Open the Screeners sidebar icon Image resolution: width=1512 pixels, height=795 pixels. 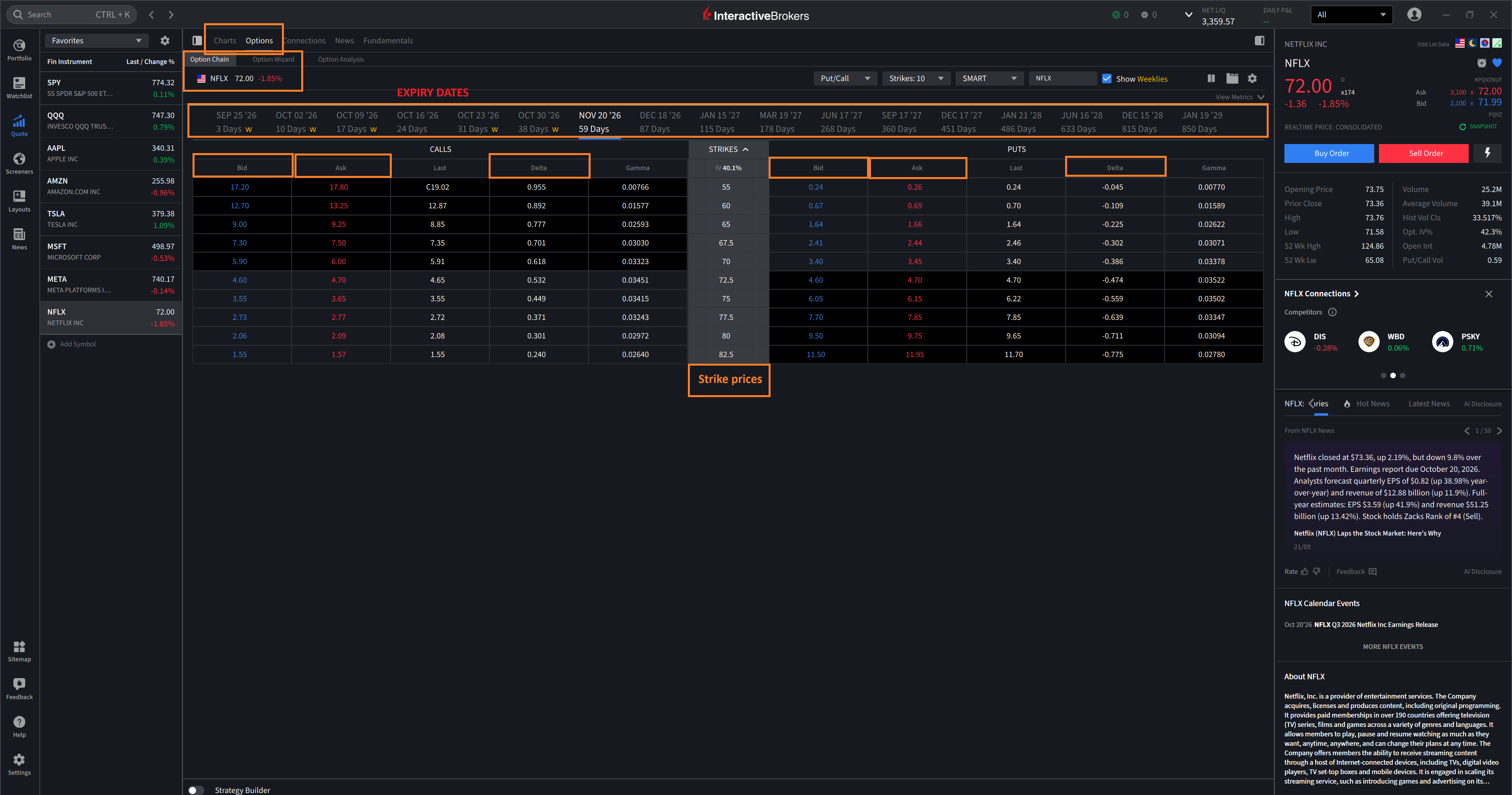point(19,164)
